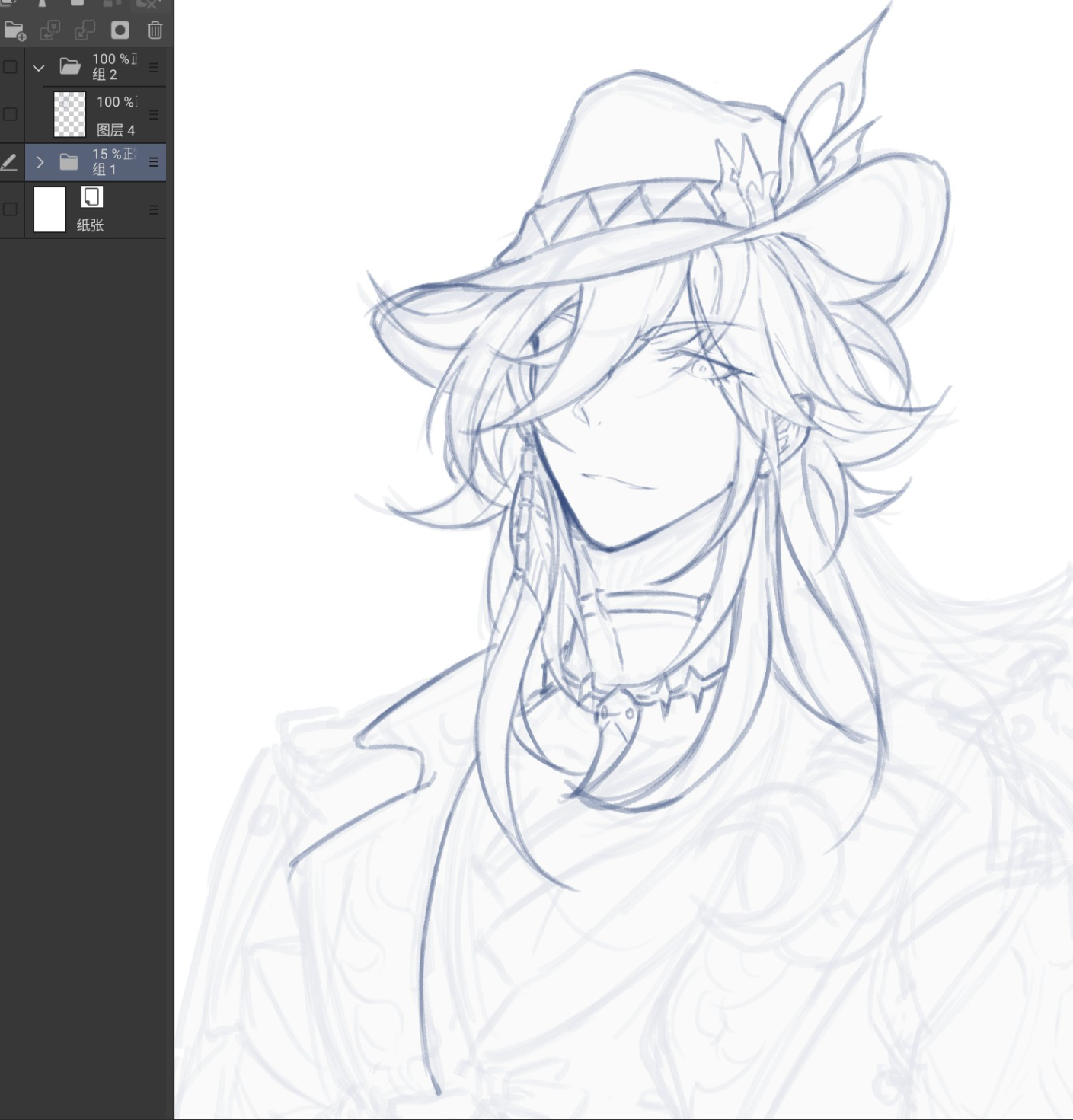Select the 图层 4 layer name
Viewport: 1073px width, 1120px height.
[116, 130]
